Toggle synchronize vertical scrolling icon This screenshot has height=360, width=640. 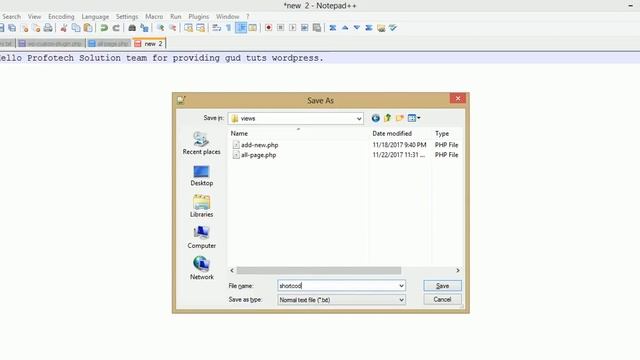188,28
